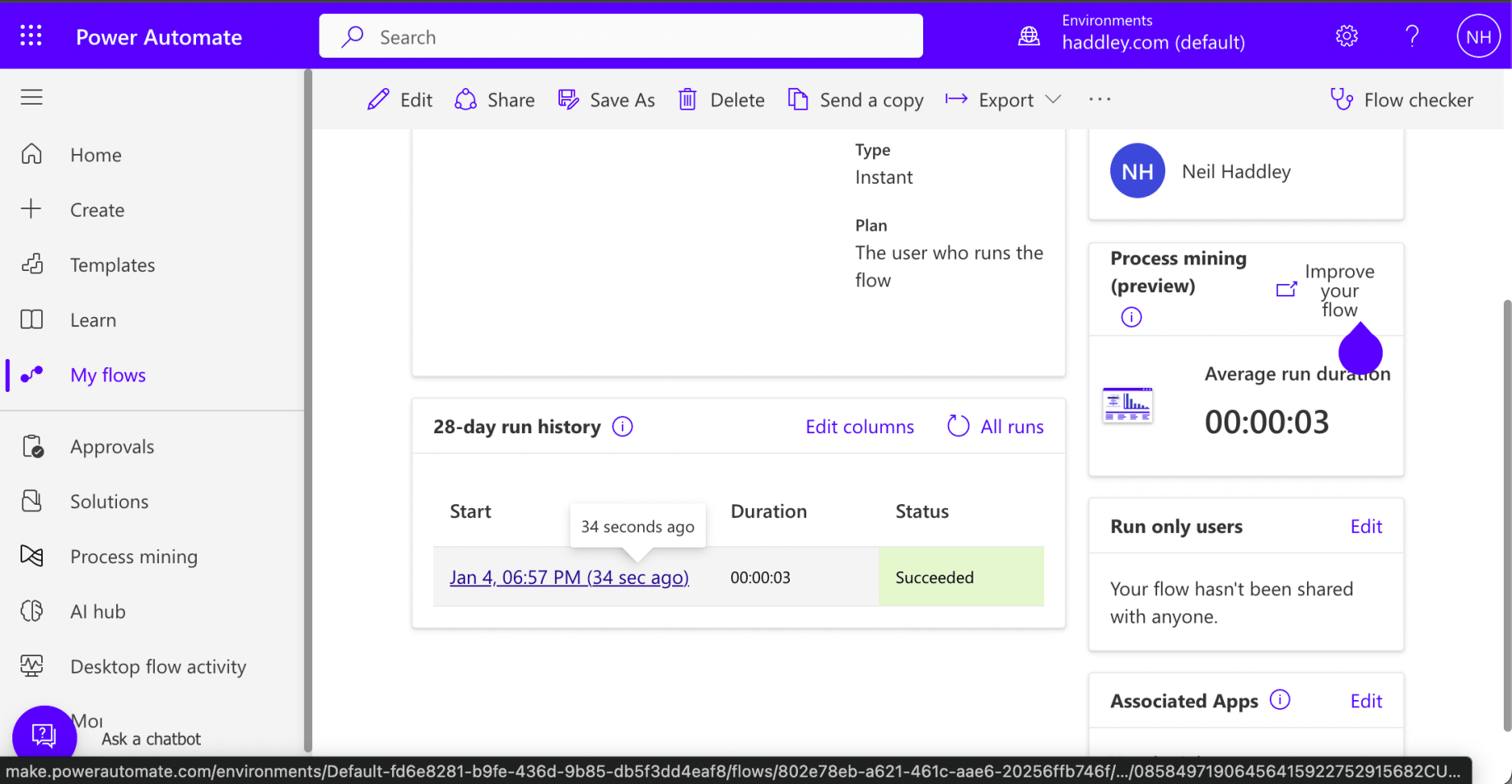Image resolution: width=1512 pixels, height=784 pixels.
Task: Click the Desktop flow activity icon
Action: [x=31, y=665]
